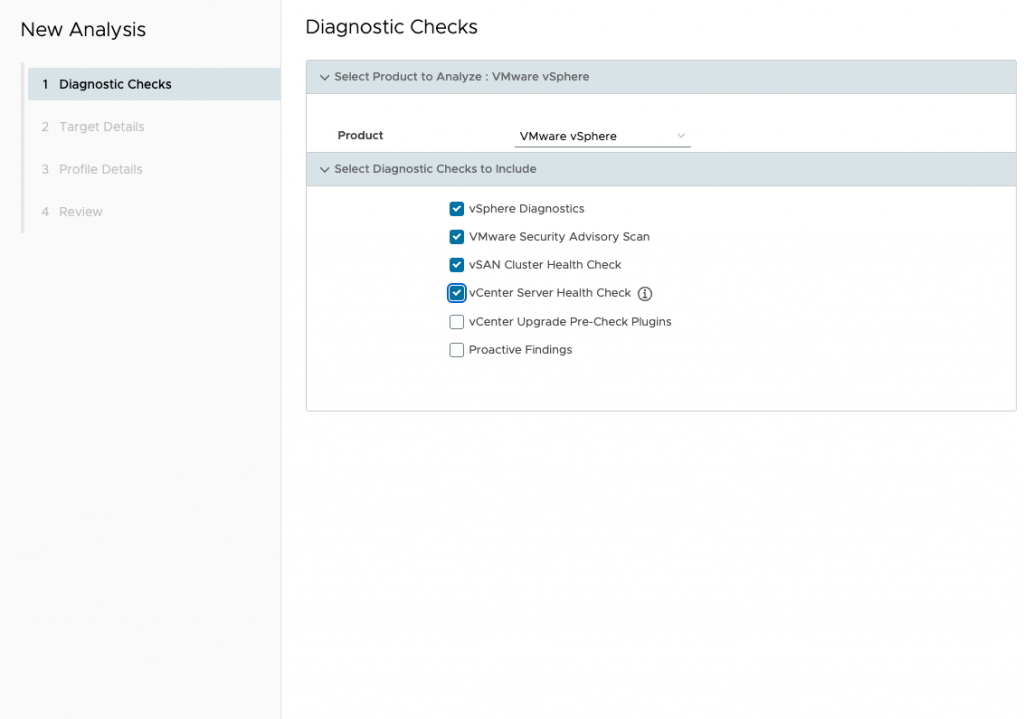The width and height of the screenshot is (1024, 719).
Task: Click the vCenter Server Health Check label
Action: (x=550, y=293)
